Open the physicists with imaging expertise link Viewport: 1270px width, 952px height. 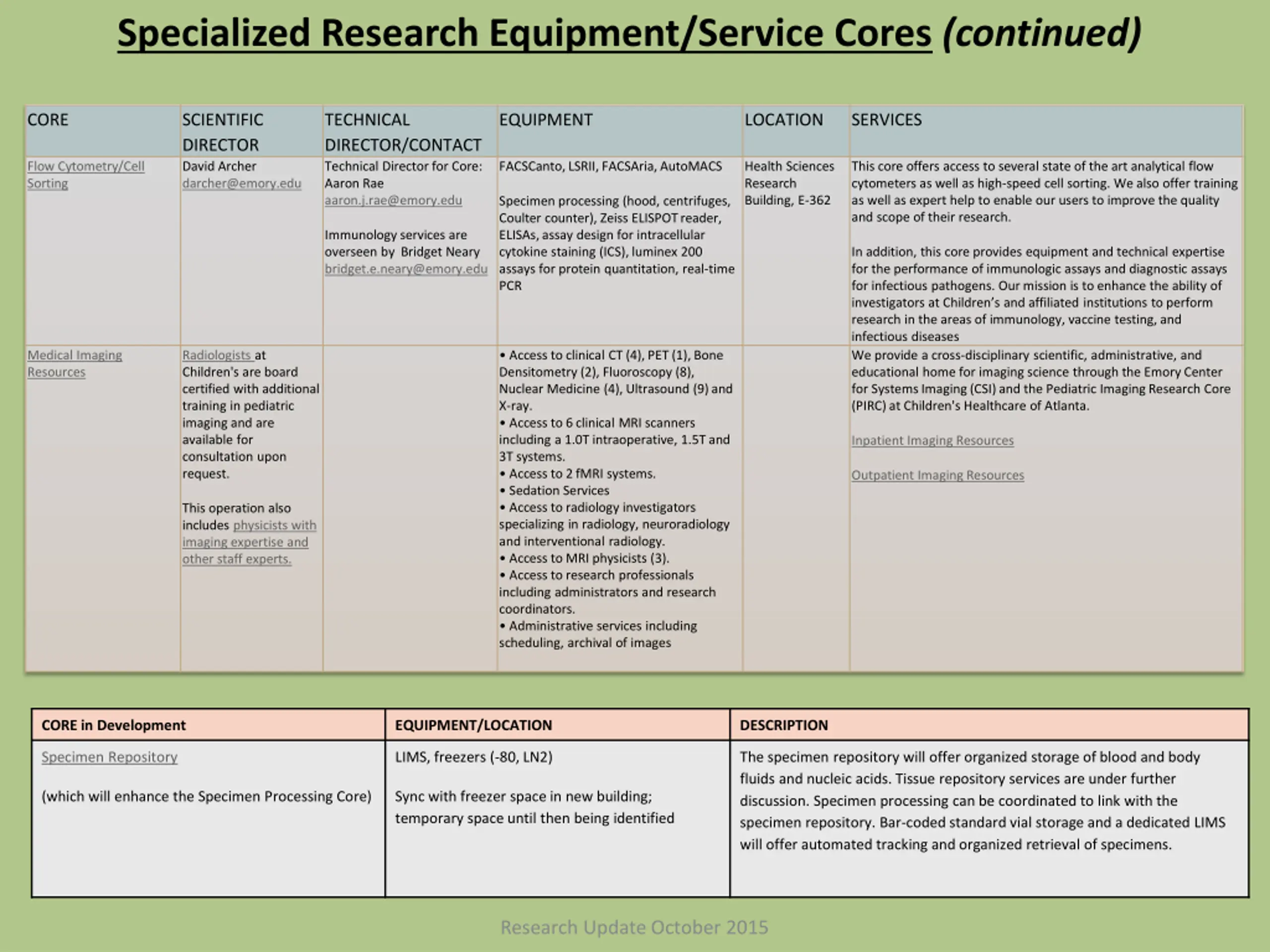(249, 542)
